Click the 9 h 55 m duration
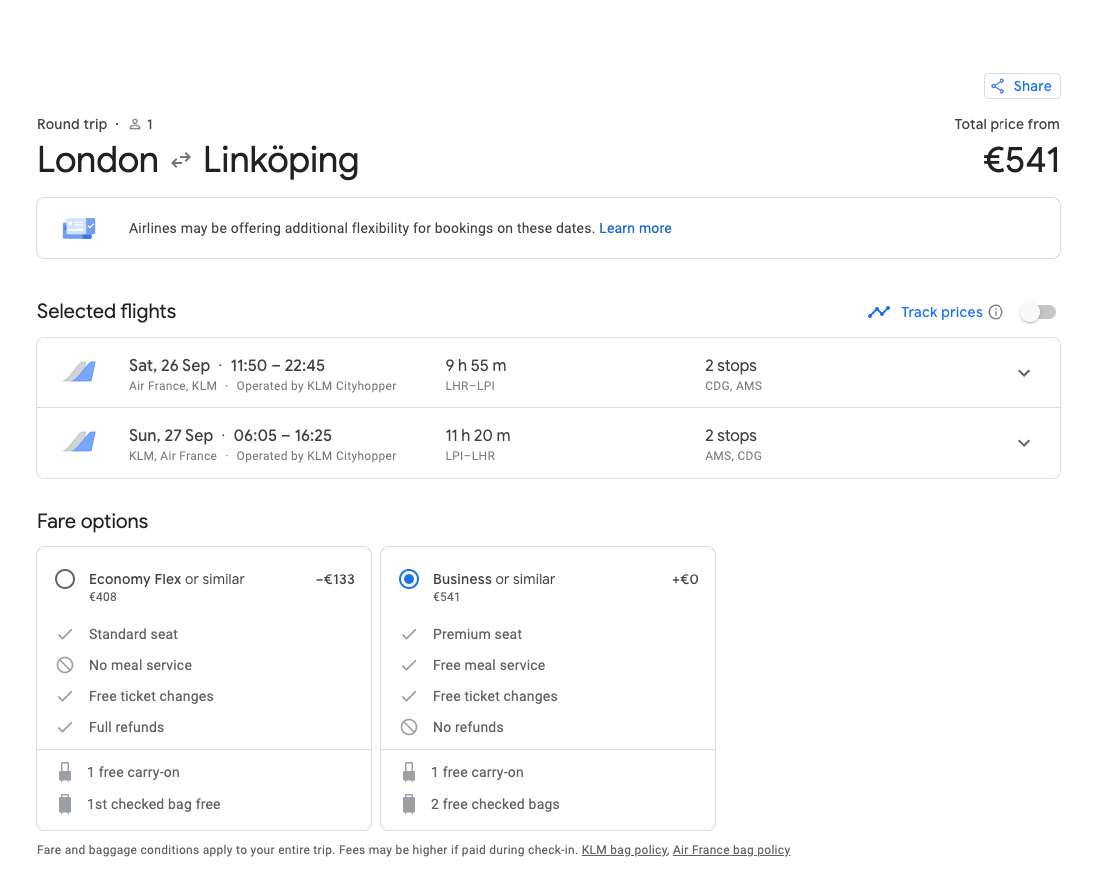The width and height of the screenshot is (1097, 873). [476, 365]
